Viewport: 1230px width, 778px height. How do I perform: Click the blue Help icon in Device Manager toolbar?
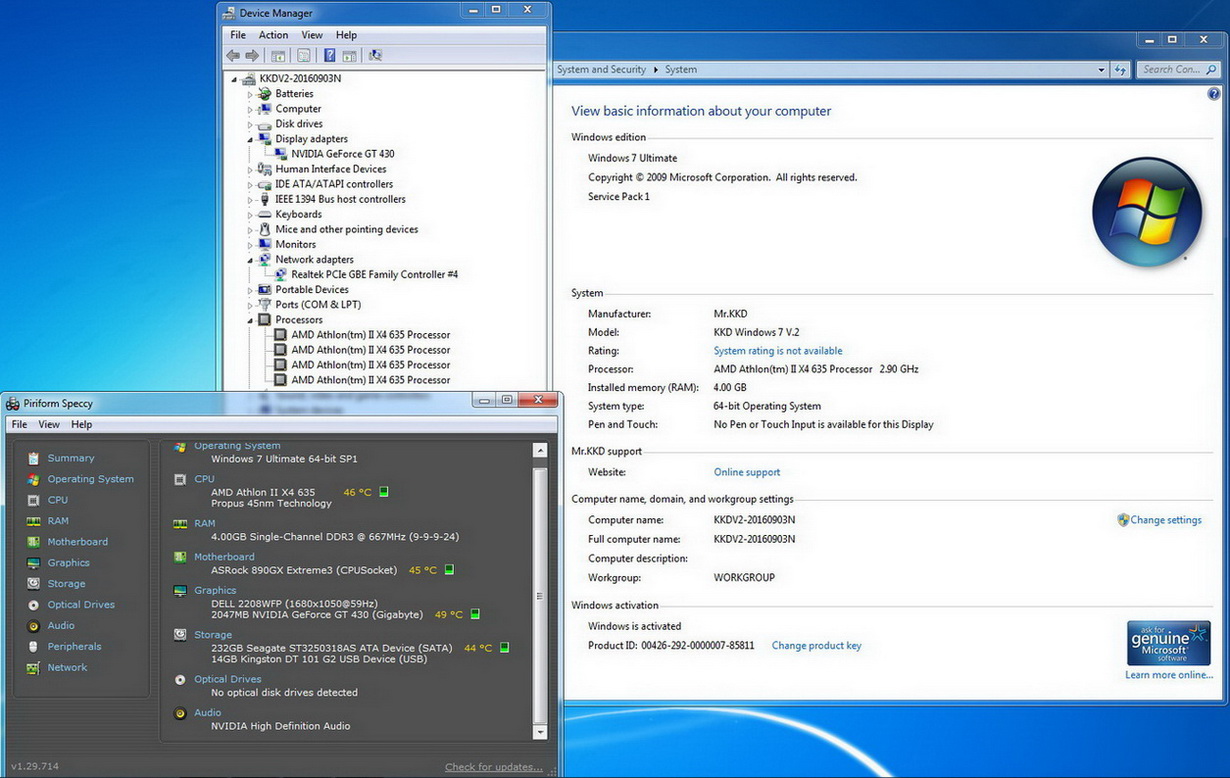click(x=329, y=56)
